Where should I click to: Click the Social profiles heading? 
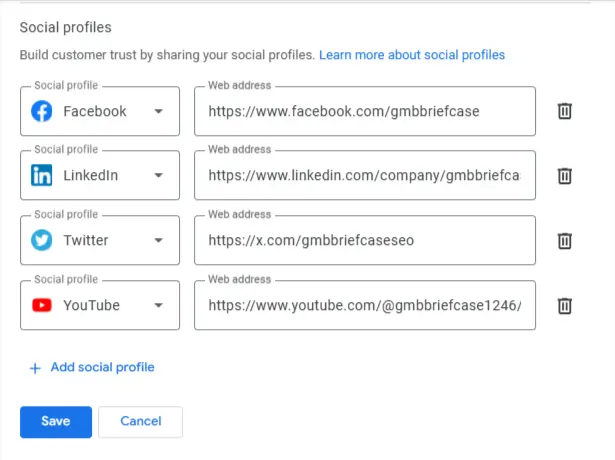coord(66,27)
